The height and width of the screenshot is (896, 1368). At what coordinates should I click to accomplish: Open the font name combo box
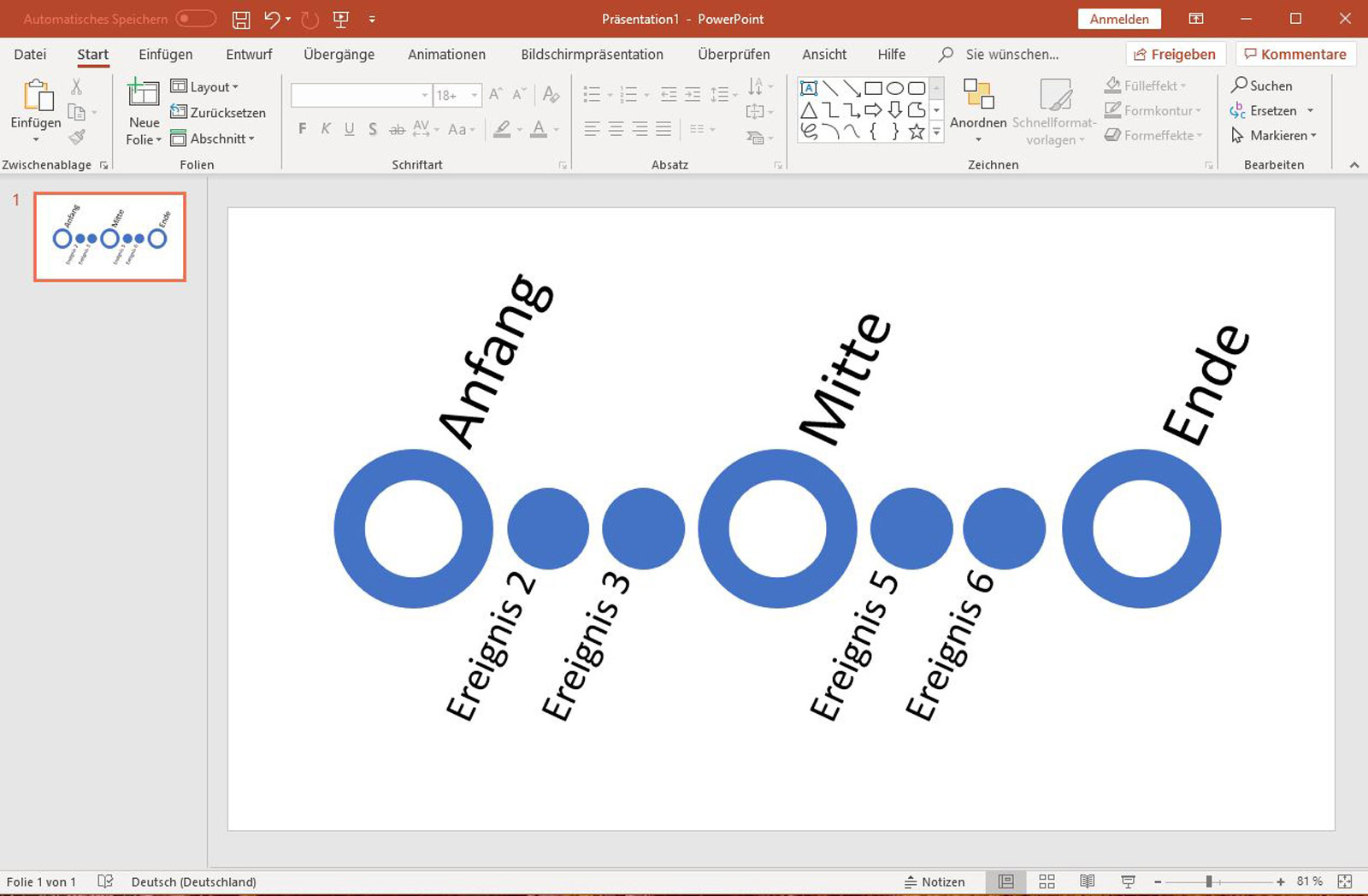coord(360,95)
